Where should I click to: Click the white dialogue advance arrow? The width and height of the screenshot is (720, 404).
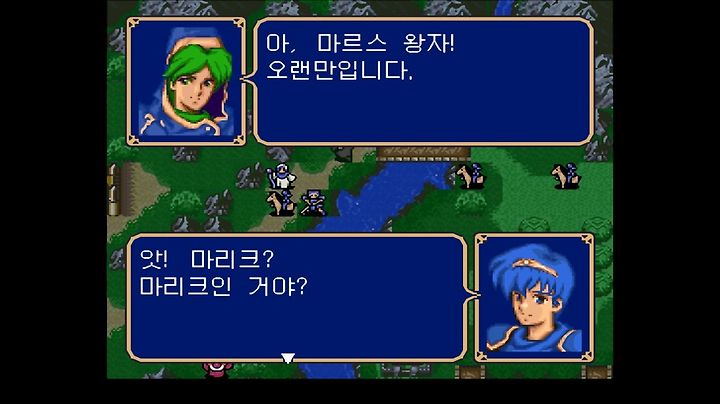coord(288,358)
